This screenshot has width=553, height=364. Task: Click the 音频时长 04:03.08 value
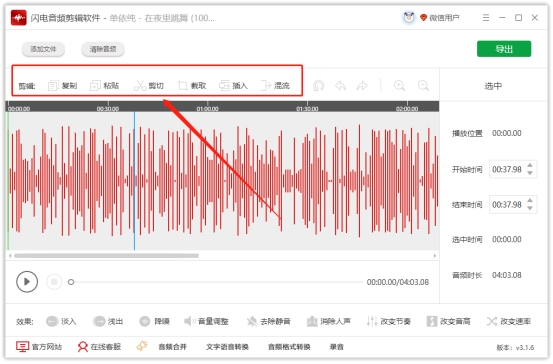(507, 275)
